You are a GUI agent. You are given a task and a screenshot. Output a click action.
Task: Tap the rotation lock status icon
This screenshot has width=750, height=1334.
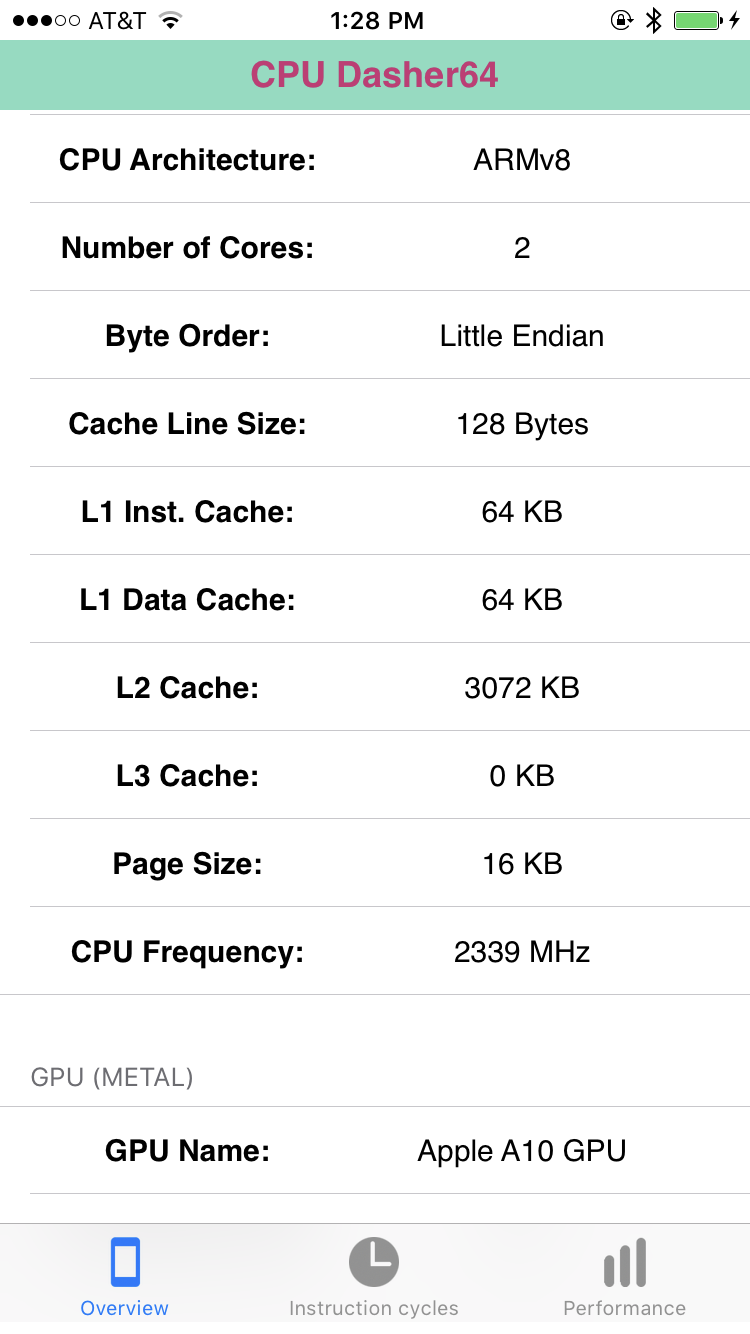click(622, 20)
